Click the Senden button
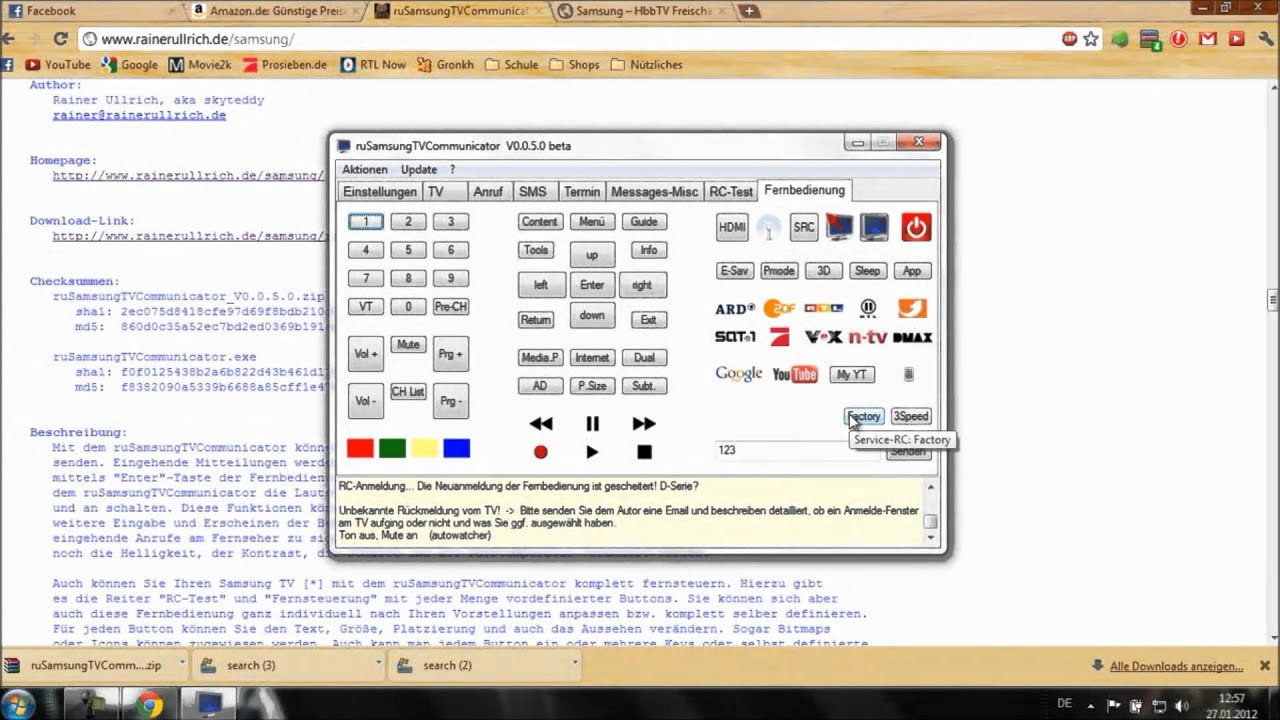The width and height of the screenshot is (1280, 720). 907,451
